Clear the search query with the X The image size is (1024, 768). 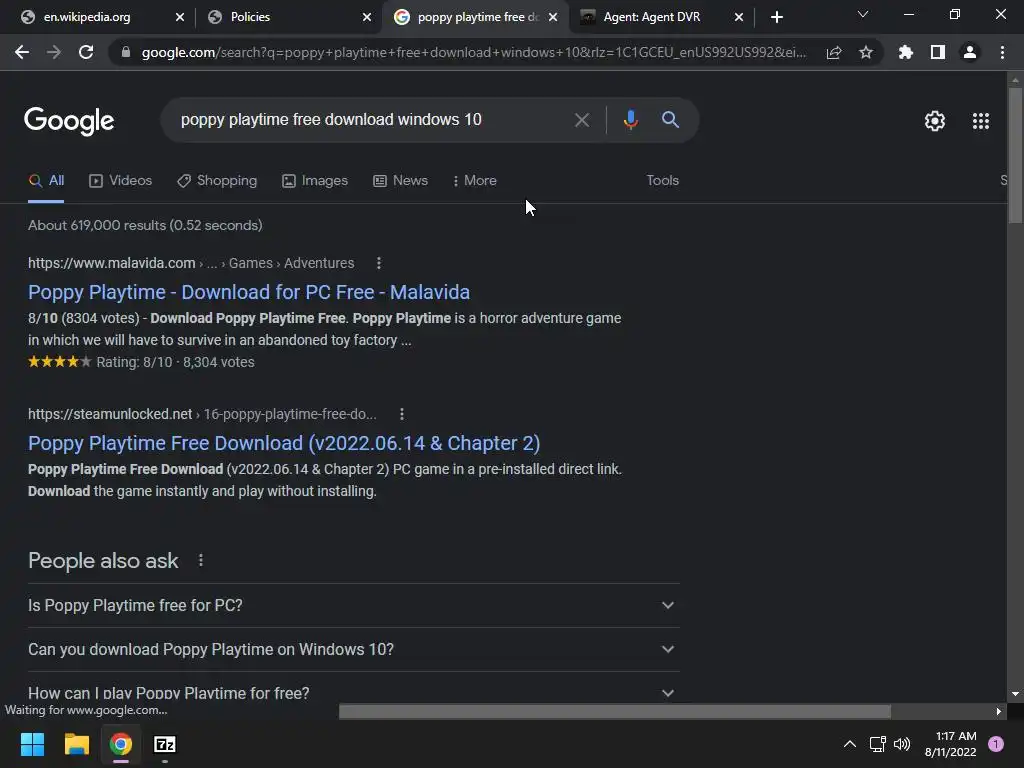click(x=581, y=120)
